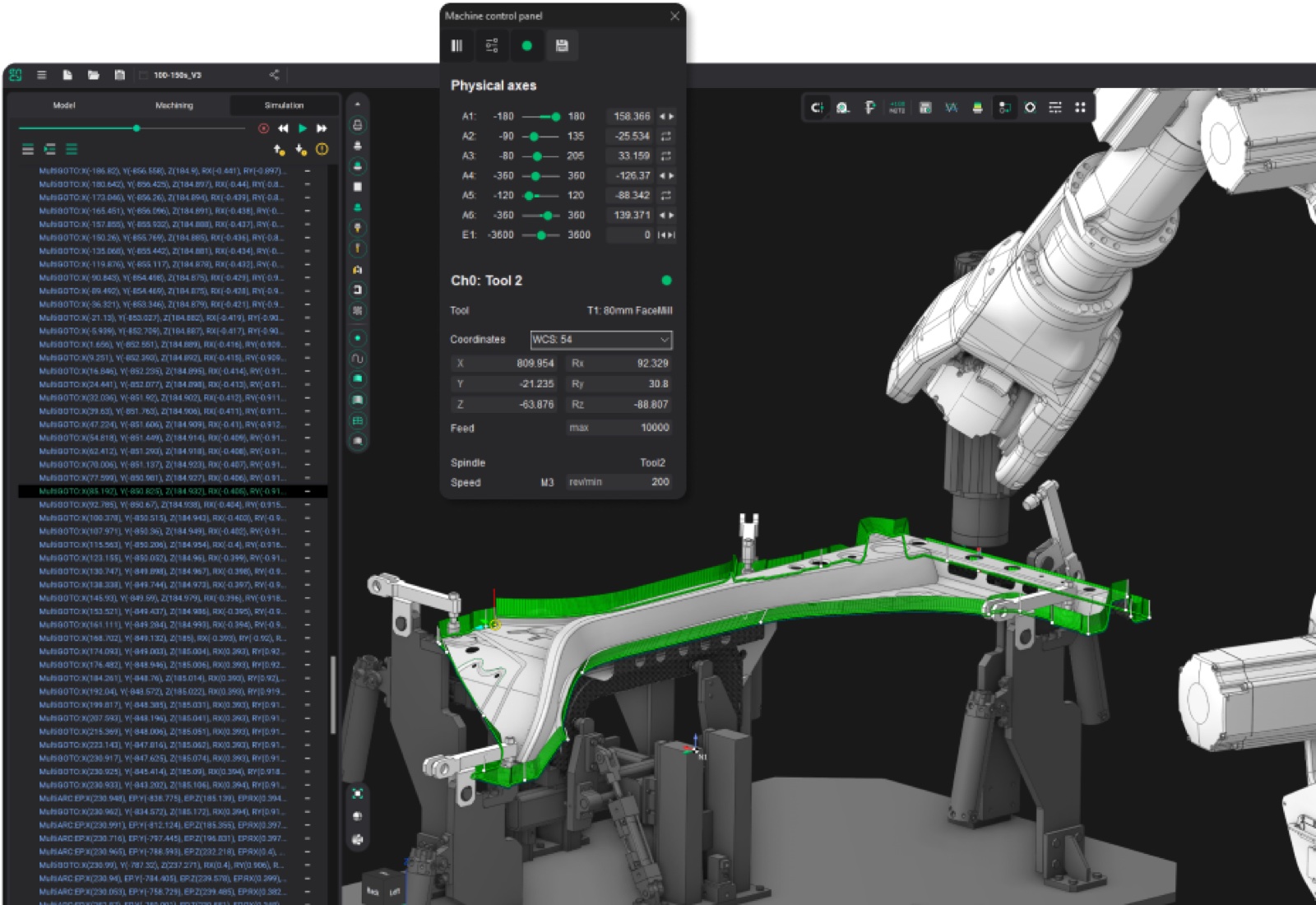The image size is (1316, 905).
Task: Click the save icon in Machine control panel
Action: point(562,46)
